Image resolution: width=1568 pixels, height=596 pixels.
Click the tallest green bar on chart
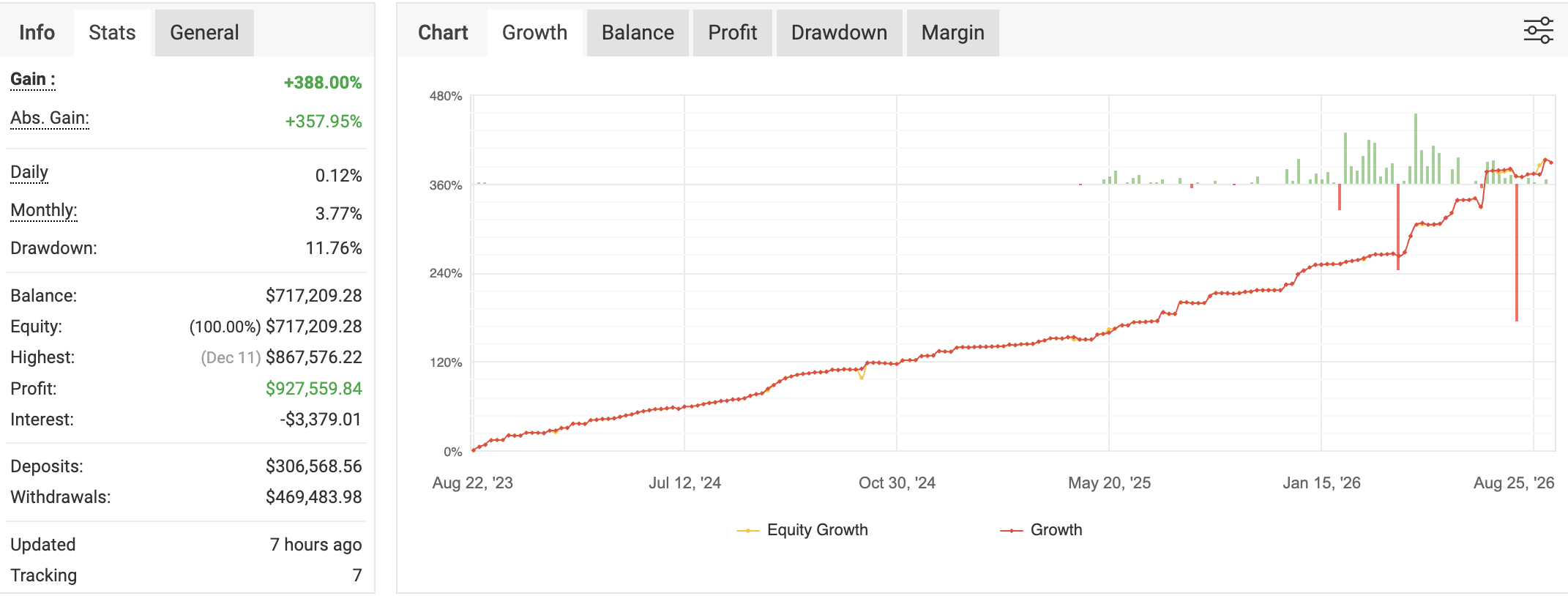1416,149
